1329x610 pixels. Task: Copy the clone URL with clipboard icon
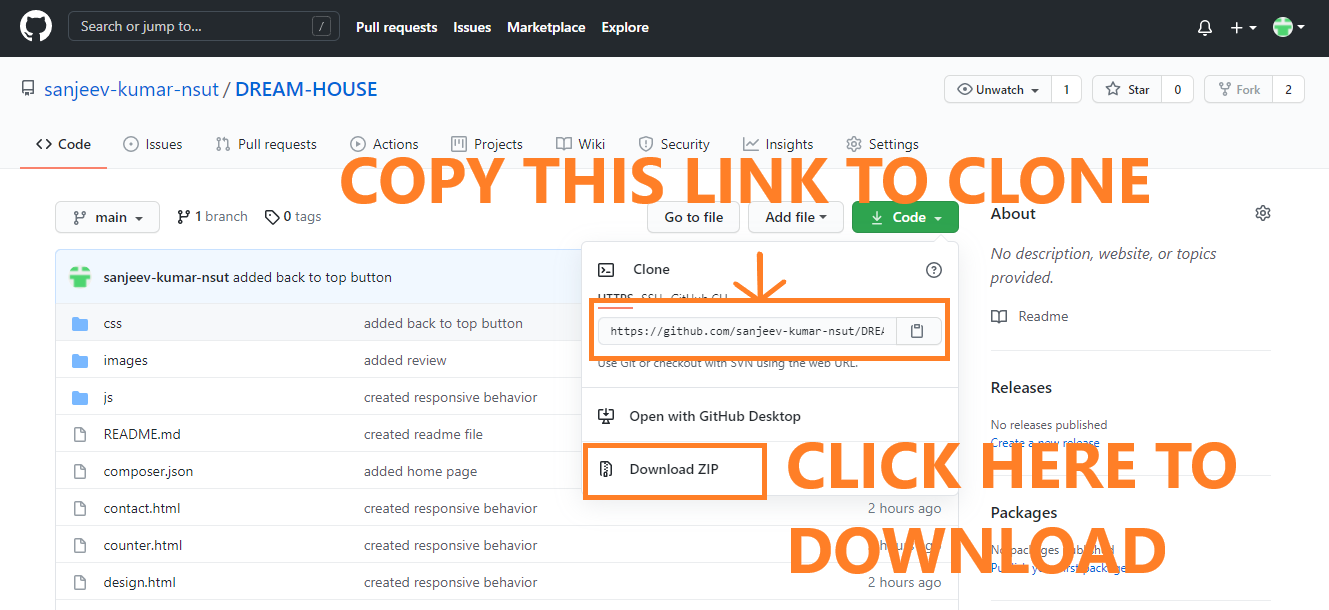(x=918, y=331)
